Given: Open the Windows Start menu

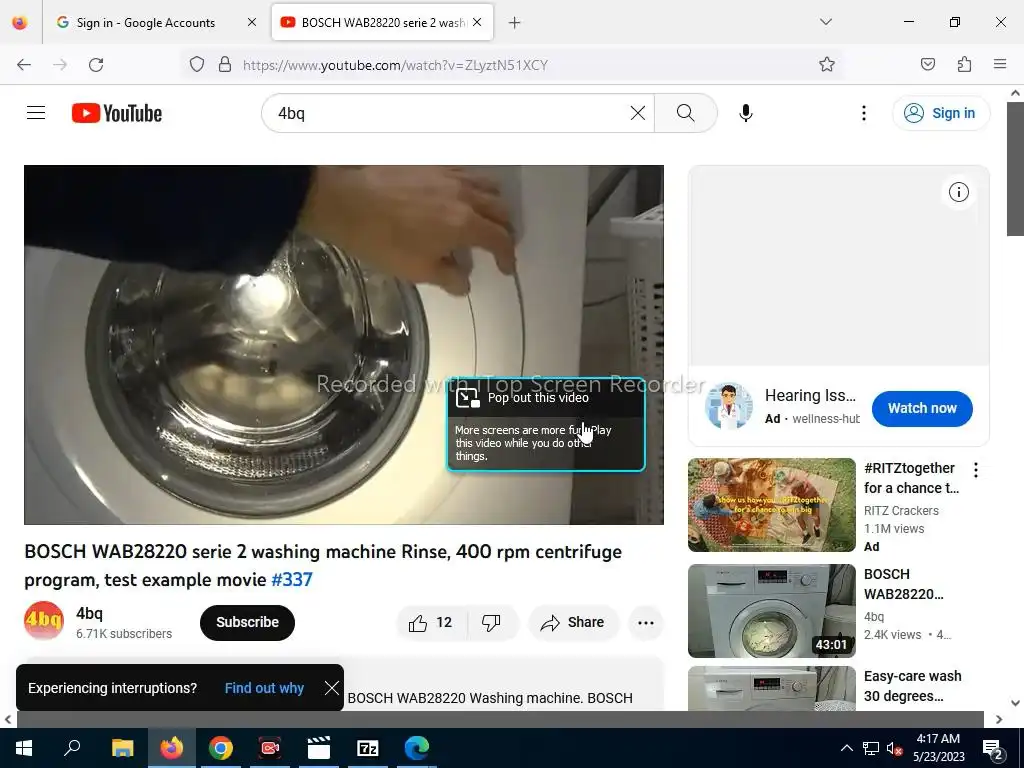Looking at the screenshot, I should coord(24,748).
